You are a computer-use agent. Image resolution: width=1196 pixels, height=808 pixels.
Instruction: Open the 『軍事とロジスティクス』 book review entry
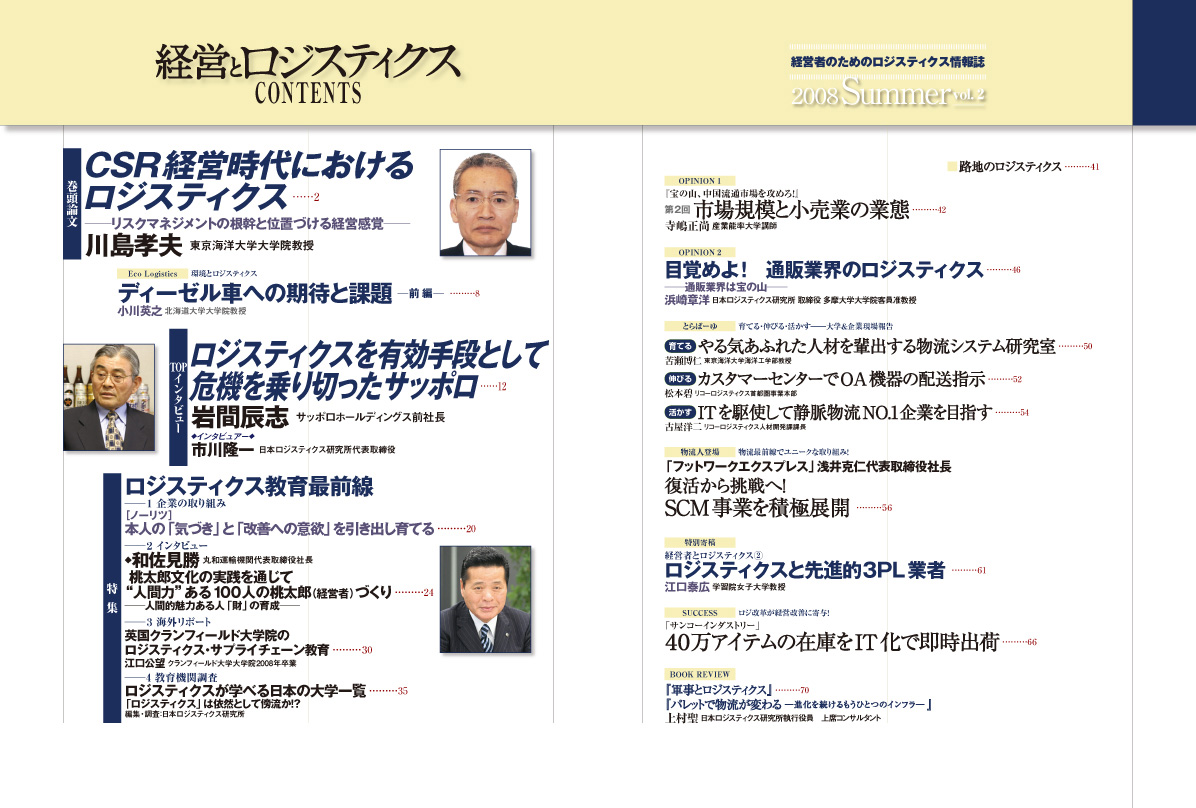tap(719, 690)
